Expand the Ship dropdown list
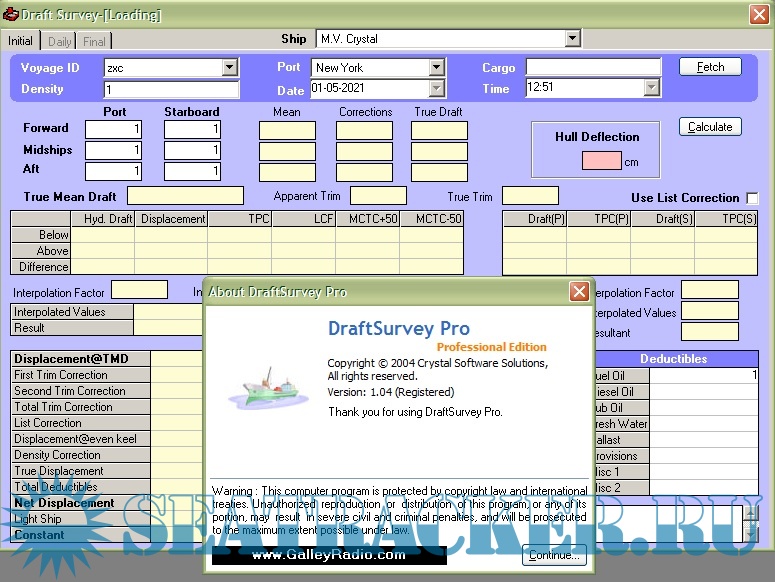This screenshot has height=582, width=775. tap(572, 39)
